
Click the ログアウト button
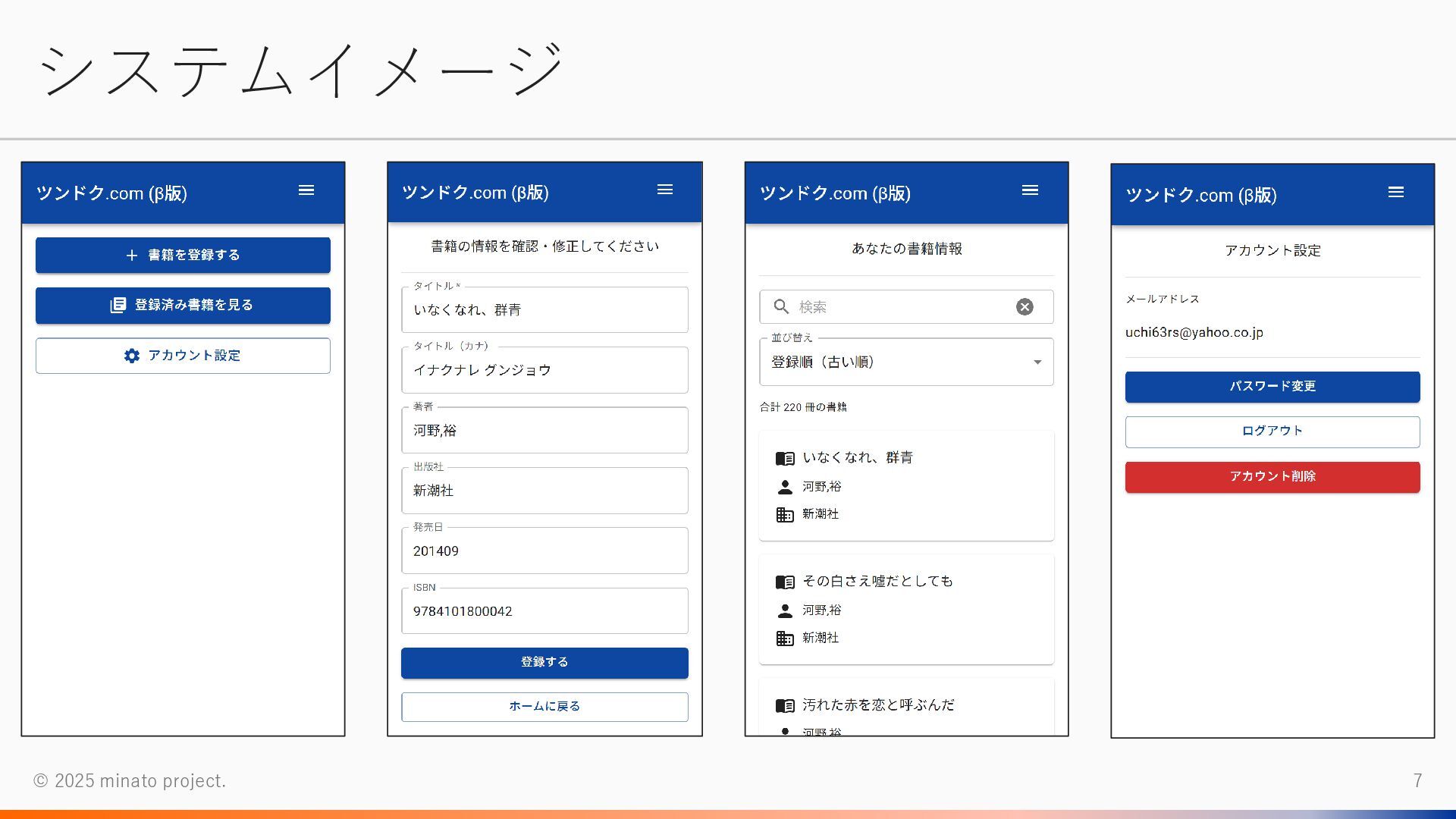tap(1272, 431)
